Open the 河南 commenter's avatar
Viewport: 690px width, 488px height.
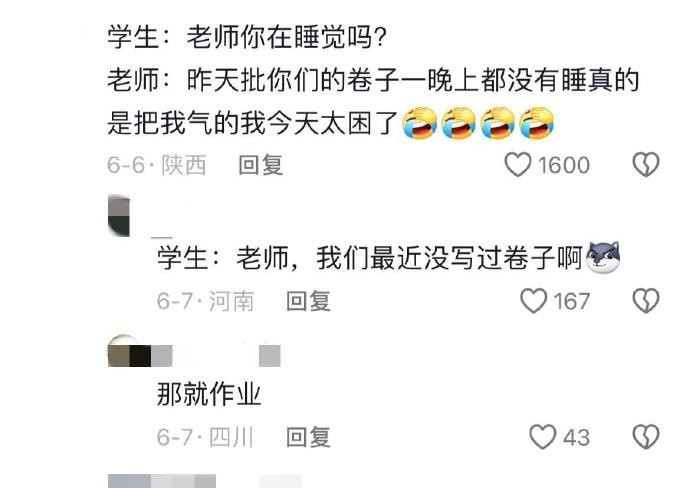pyautogui.click(x=119, y=216)
